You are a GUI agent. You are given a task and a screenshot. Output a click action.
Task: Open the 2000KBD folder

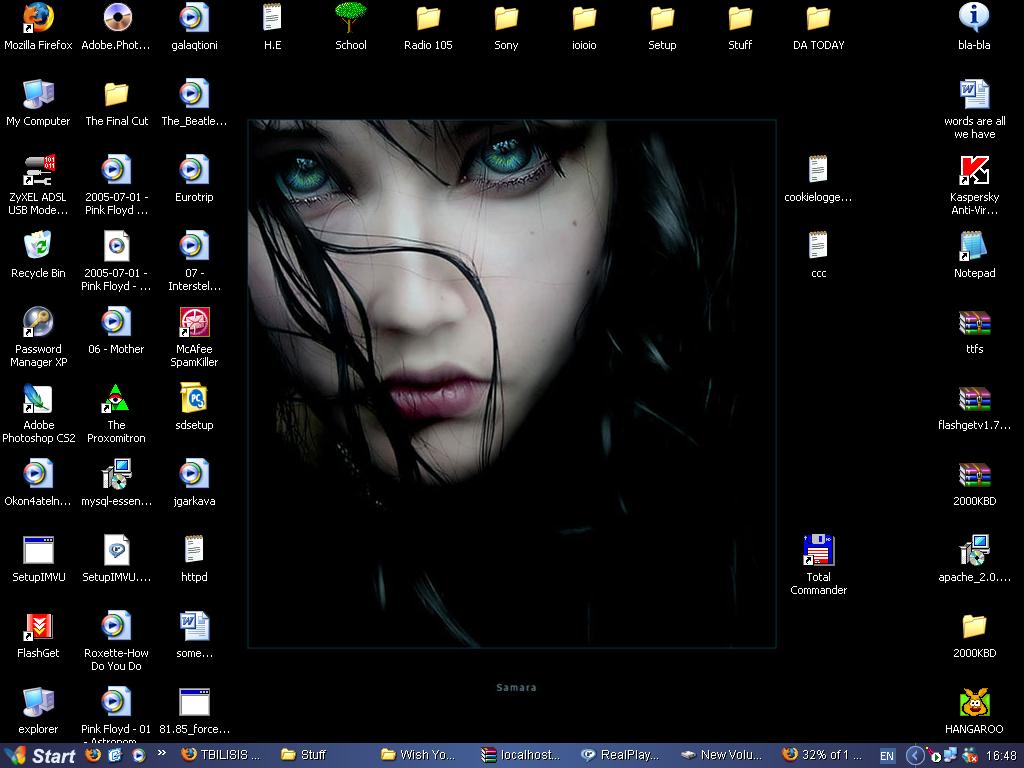[x=974, y=626]
